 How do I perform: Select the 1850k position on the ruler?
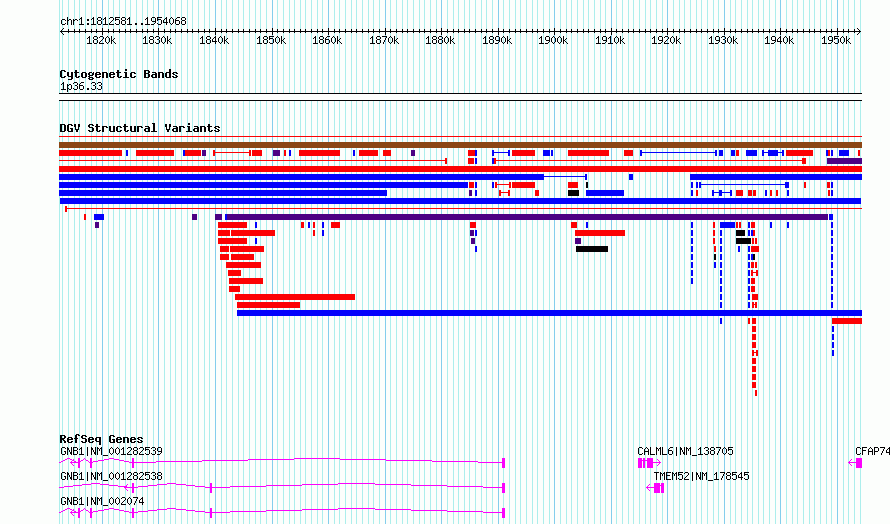pyautogui.click(x=271, y=41)
